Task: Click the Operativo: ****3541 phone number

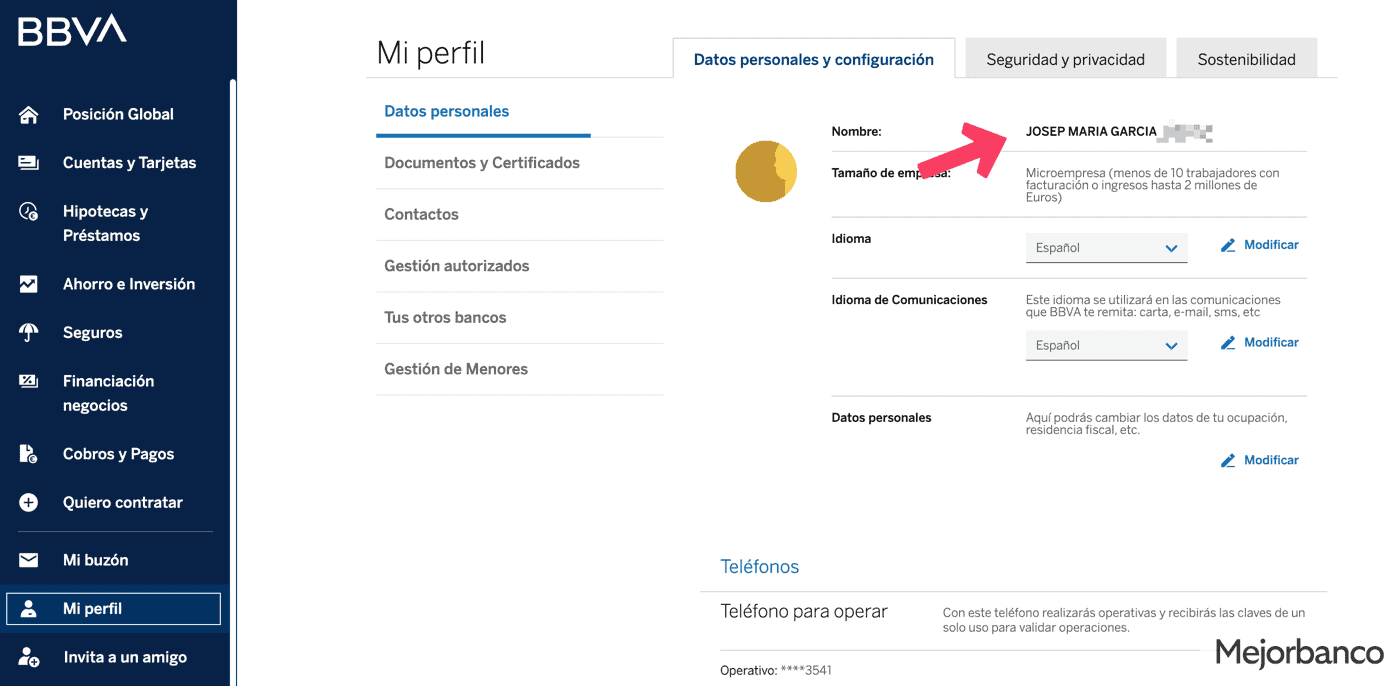Action: pos(776,670)
